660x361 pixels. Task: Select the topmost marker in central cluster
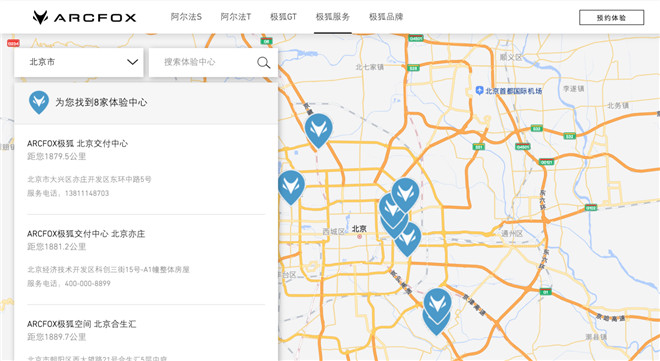click(405, 195)
